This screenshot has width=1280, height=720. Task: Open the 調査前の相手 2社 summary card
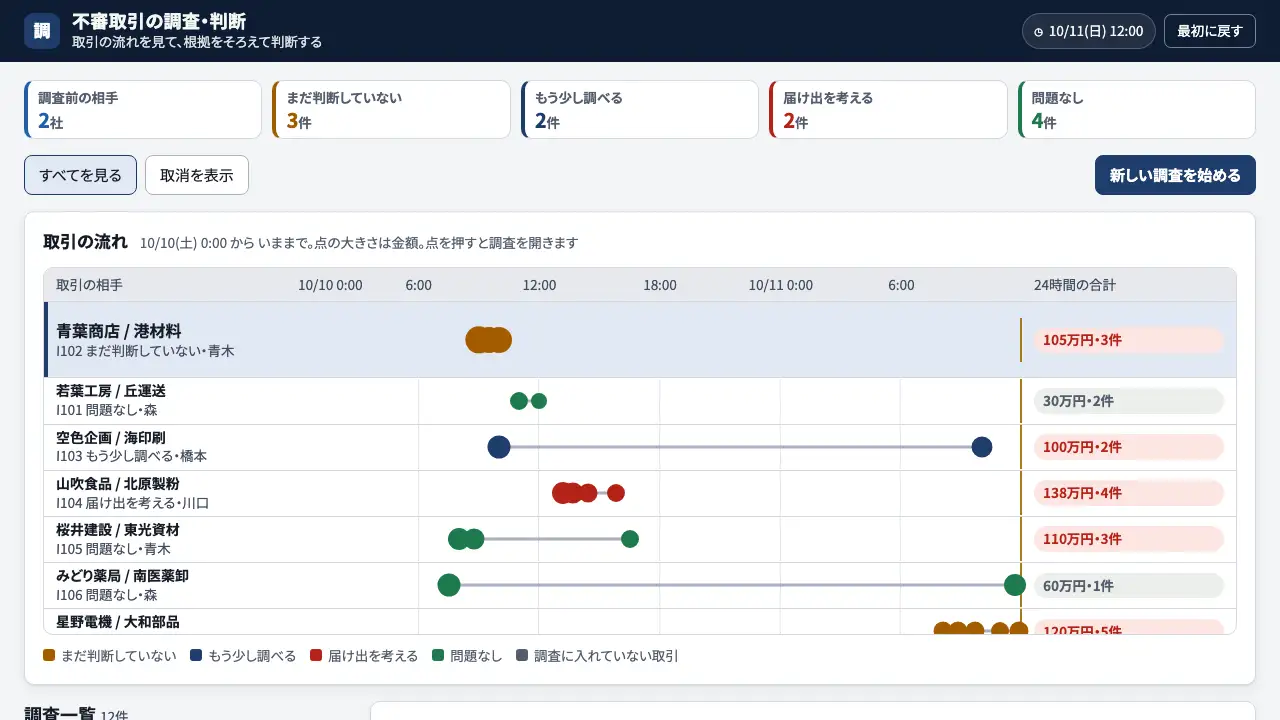click(x=143, y=110)
